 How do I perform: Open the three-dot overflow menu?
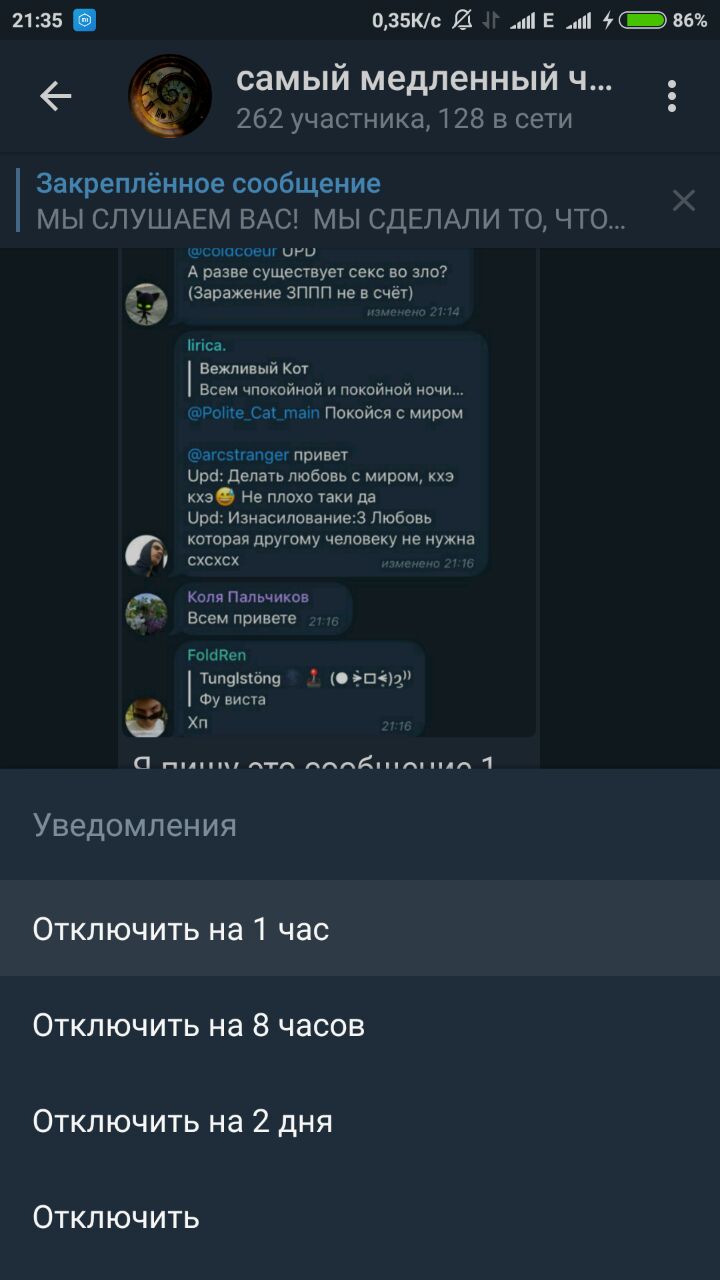point(672,96)
